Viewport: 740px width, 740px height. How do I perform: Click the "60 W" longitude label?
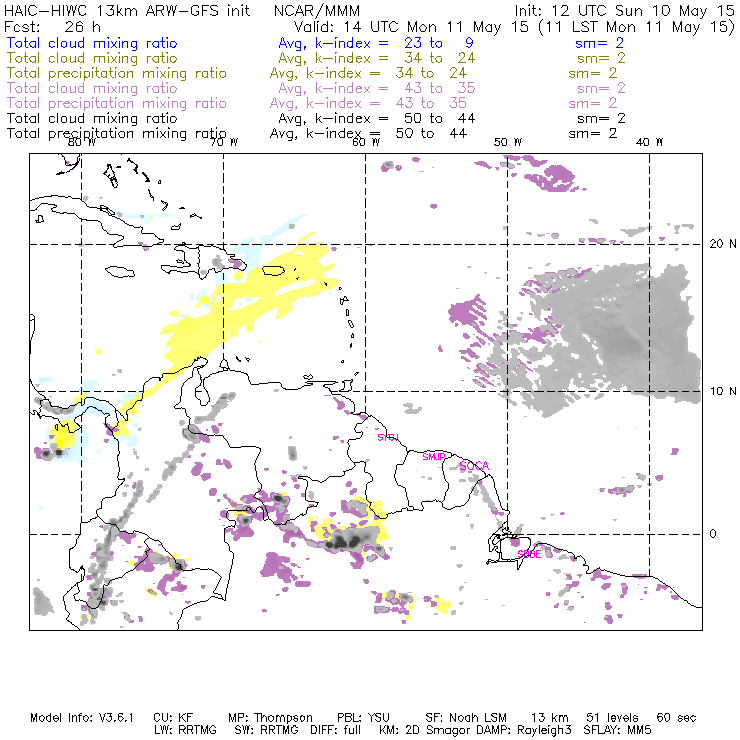366,142
